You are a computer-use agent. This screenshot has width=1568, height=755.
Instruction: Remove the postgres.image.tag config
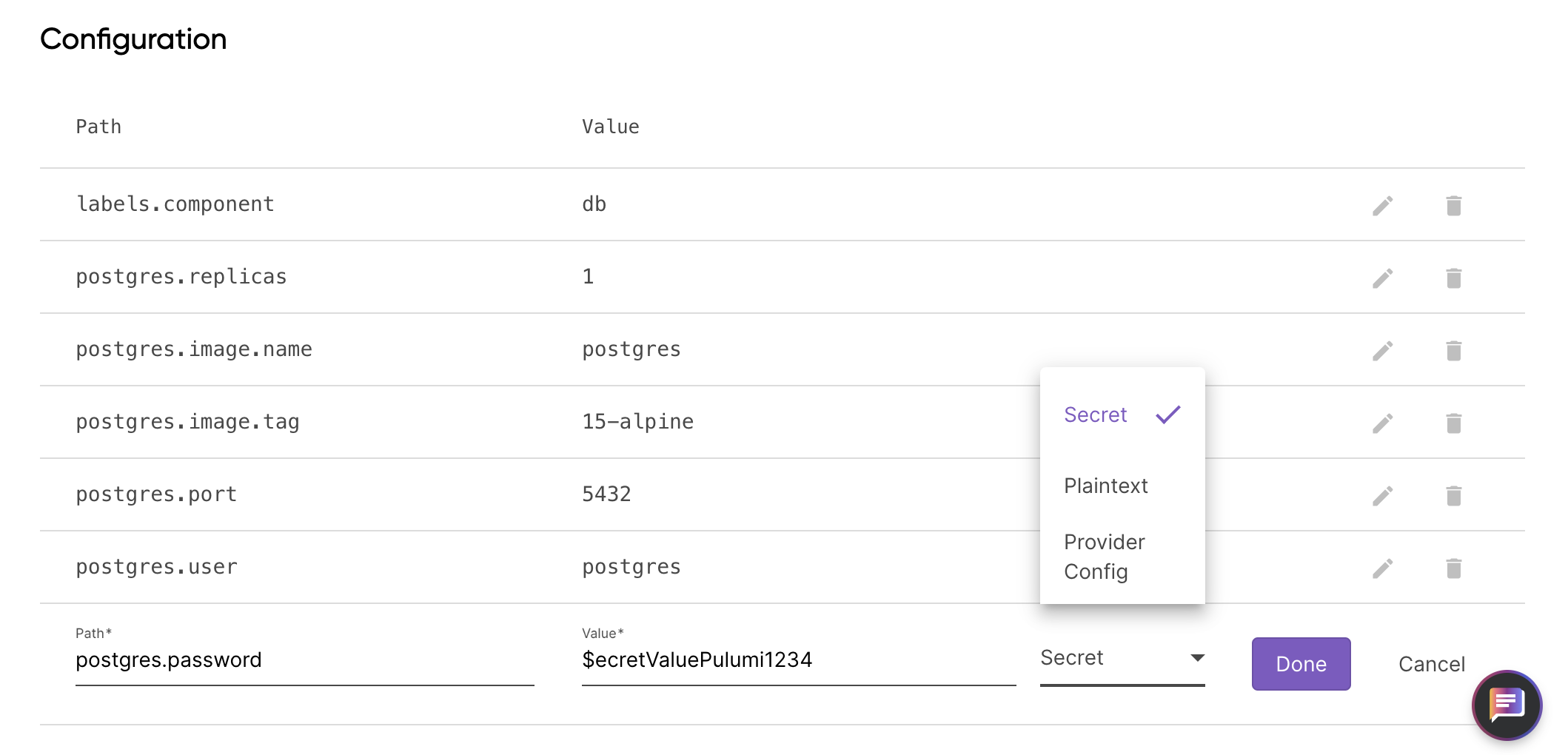point(1453,423)
